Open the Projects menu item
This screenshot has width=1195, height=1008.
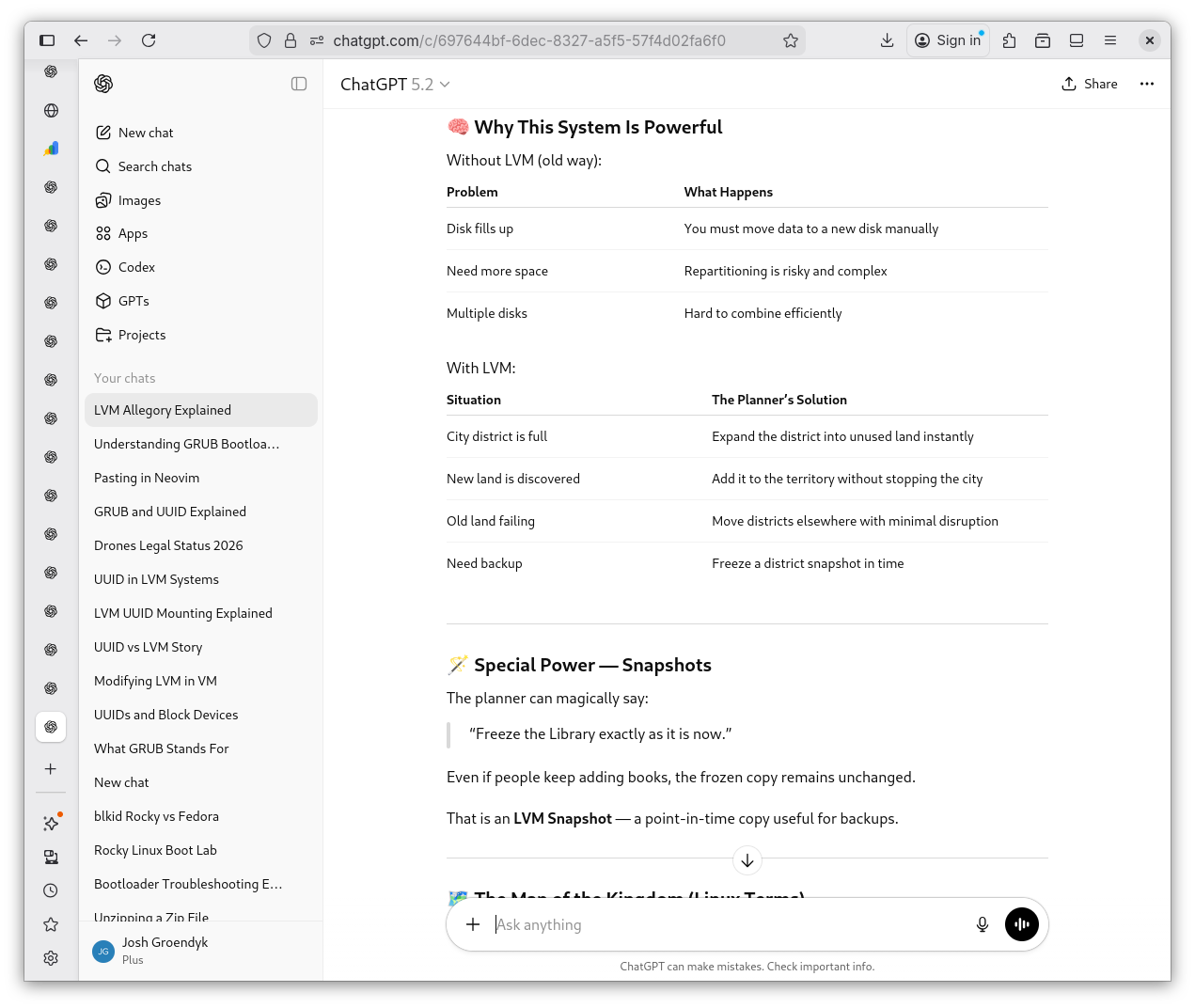(x=142, y=335)
